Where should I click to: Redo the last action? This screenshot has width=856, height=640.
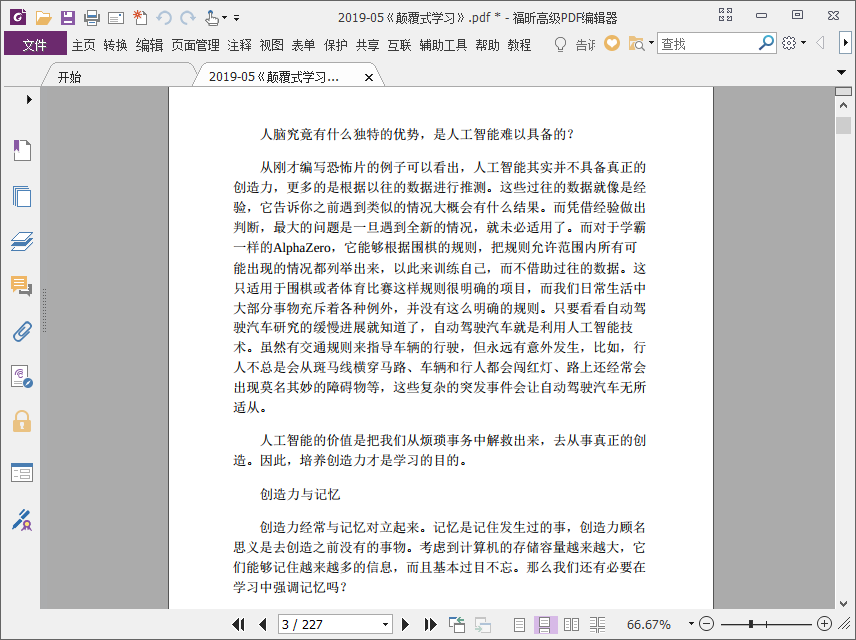click(x=188, y=18)
